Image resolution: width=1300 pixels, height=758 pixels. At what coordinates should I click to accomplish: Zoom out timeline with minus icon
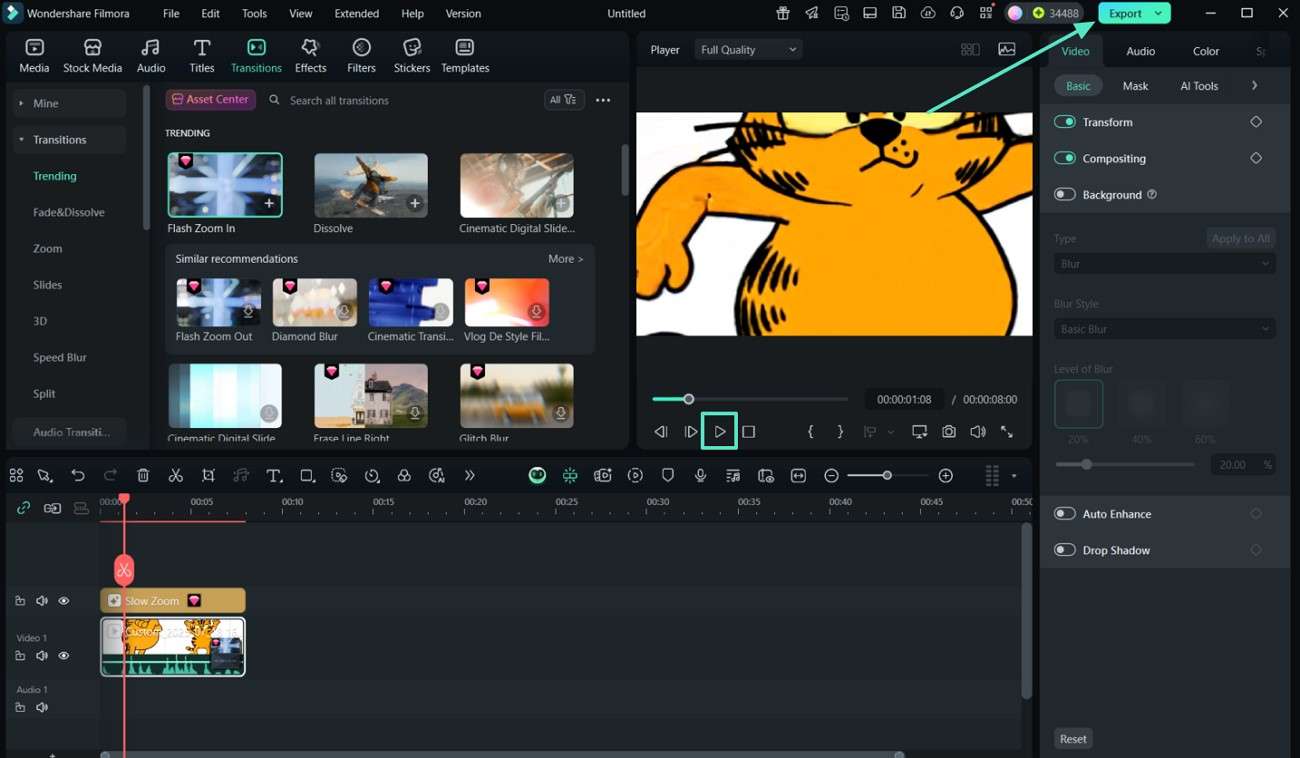[x=831, y=476]
